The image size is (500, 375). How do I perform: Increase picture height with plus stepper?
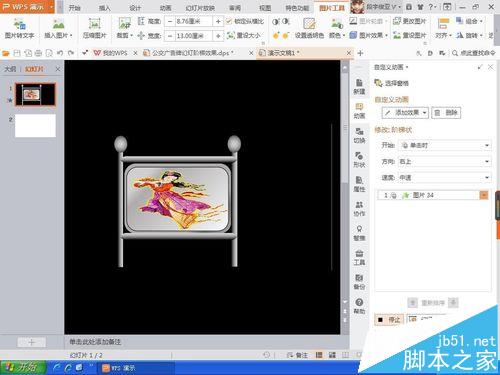[x=218, y=21]
